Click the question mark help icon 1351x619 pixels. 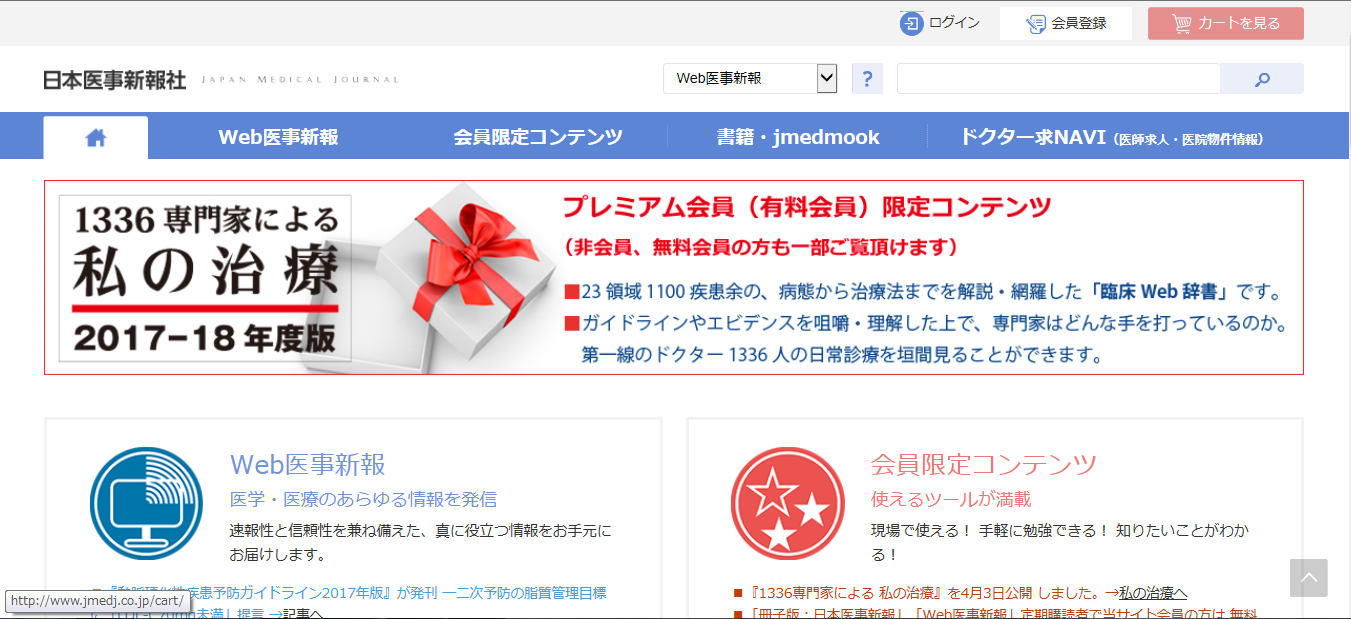(867, 79)
